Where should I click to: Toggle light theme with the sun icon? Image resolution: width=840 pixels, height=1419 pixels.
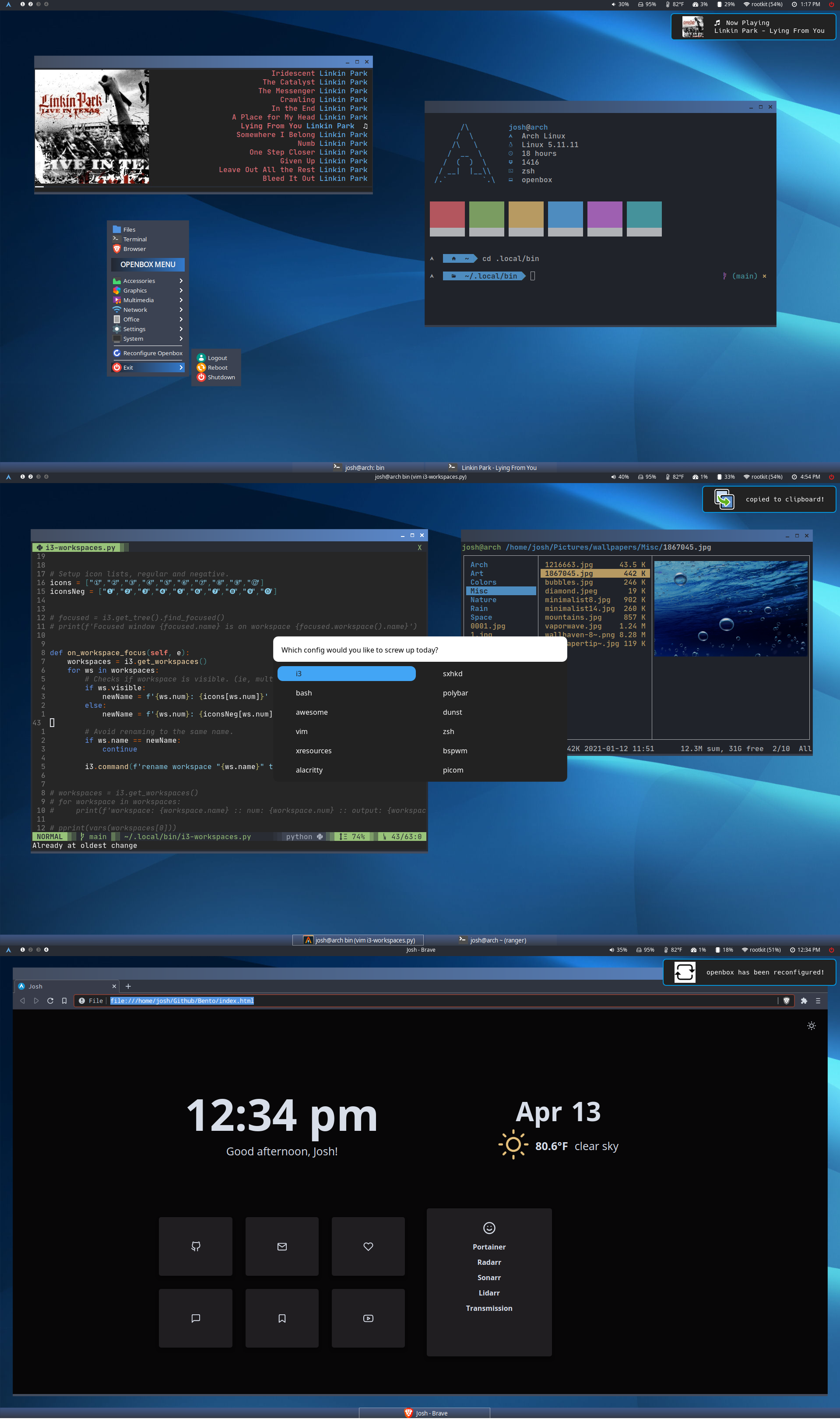811,1025
